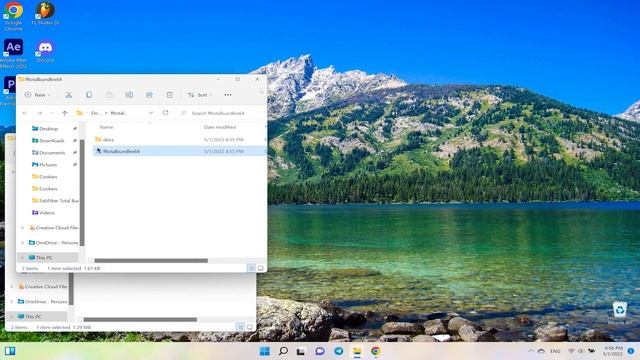Click the Paste icon in Explorer toolbar

pyautogui.click(x=109, y=95)
